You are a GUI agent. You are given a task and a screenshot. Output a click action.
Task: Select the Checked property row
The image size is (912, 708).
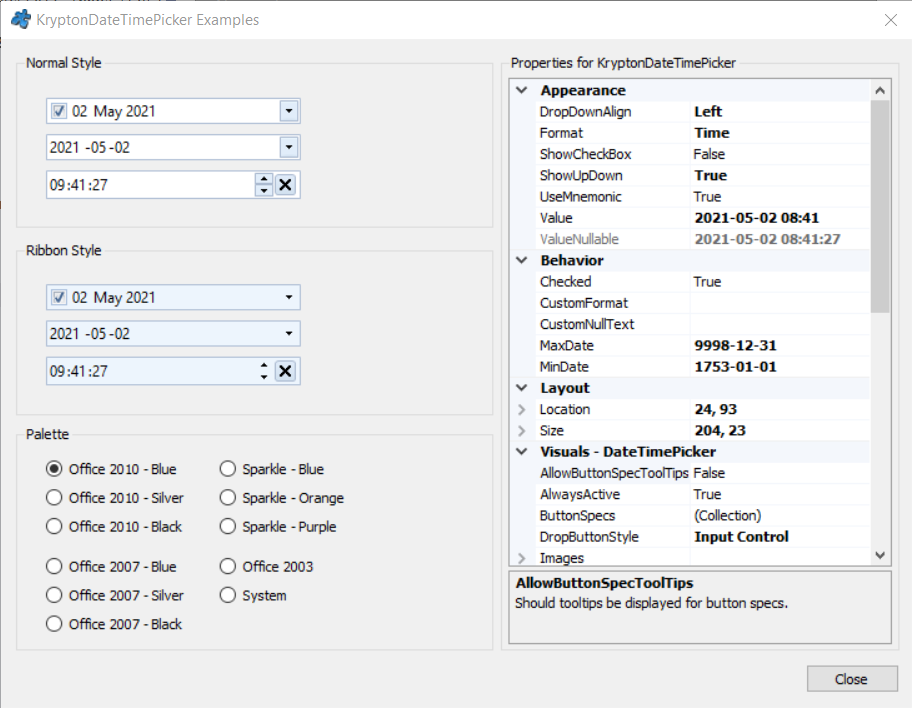pyautogui.click(x=703, y=282)
